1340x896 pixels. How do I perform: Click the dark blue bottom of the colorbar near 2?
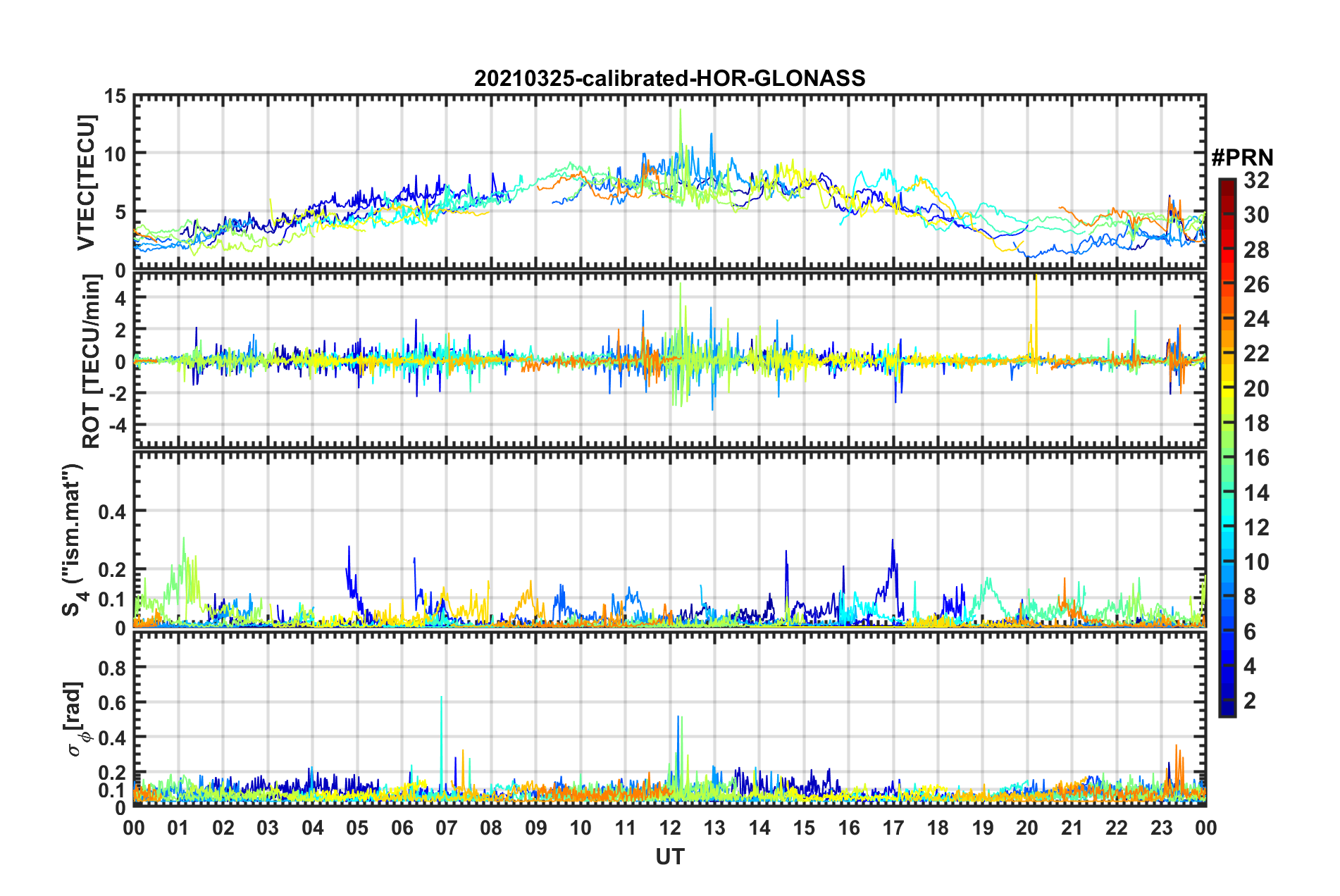[1227, 707]
